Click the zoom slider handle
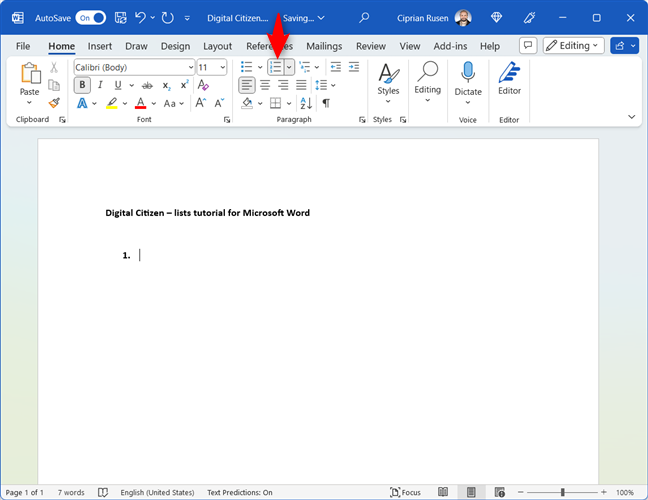 (562, 492)
